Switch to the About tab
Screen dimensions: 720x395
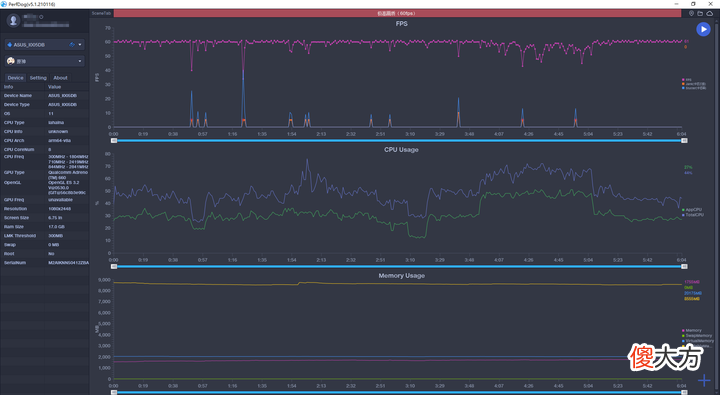60,78
